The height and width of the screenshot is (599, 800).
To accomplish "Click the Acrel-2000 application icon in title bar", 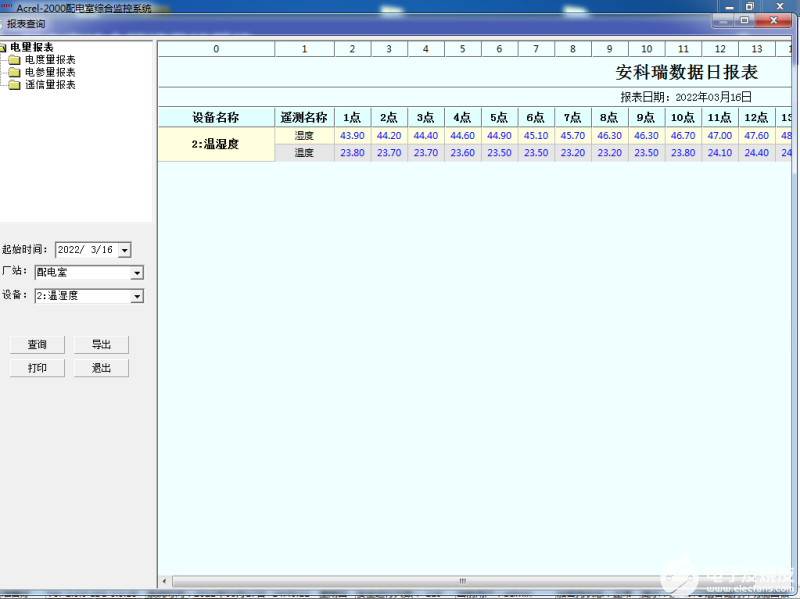I will (8, 6).
